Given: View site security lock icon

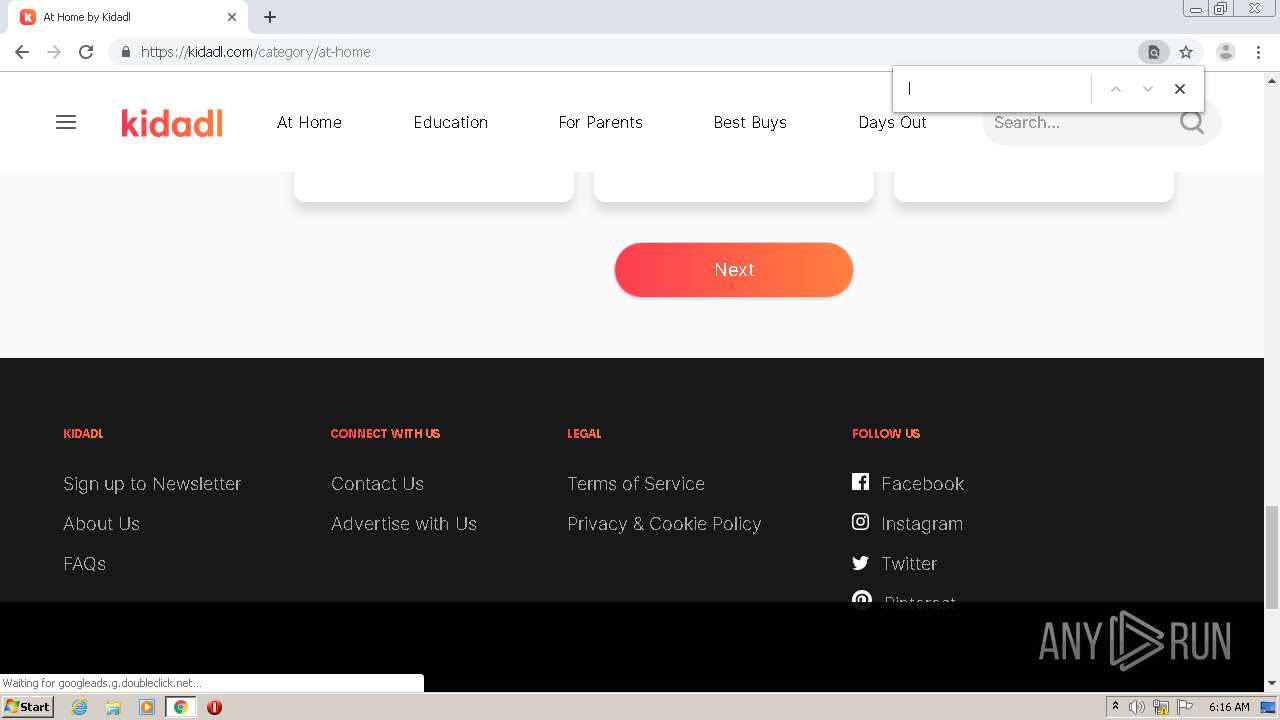Looking at the screenshot, I should [x=125, y=52].
